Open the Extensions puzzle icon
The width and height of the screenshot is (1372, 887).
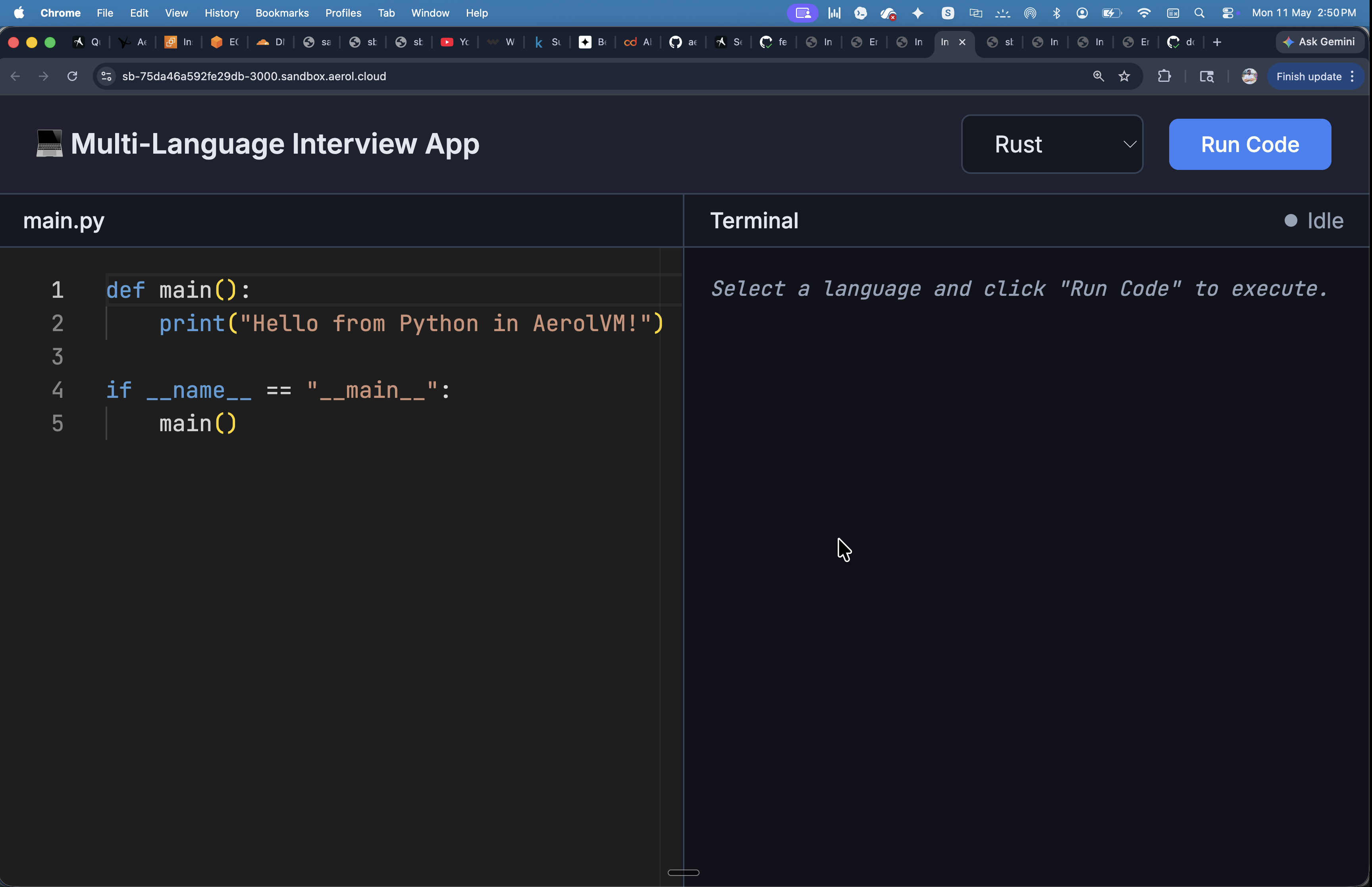coord(1164,77)
